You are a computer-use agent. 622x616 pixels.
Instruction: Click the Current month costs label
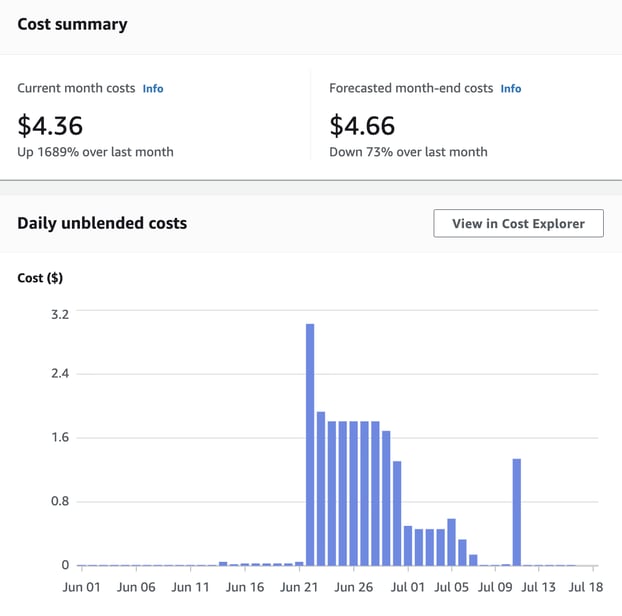point(76,88)
